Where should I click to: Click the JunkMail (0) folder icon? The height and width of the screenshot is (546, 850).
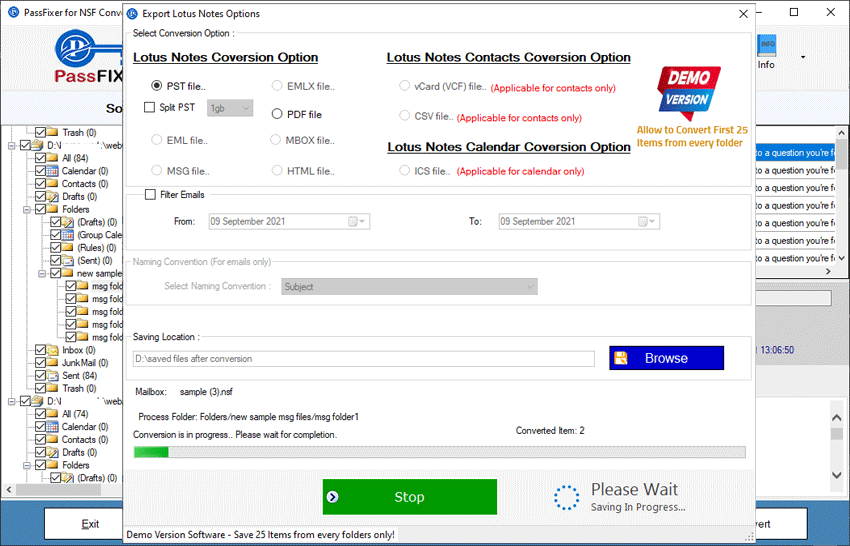53,363
